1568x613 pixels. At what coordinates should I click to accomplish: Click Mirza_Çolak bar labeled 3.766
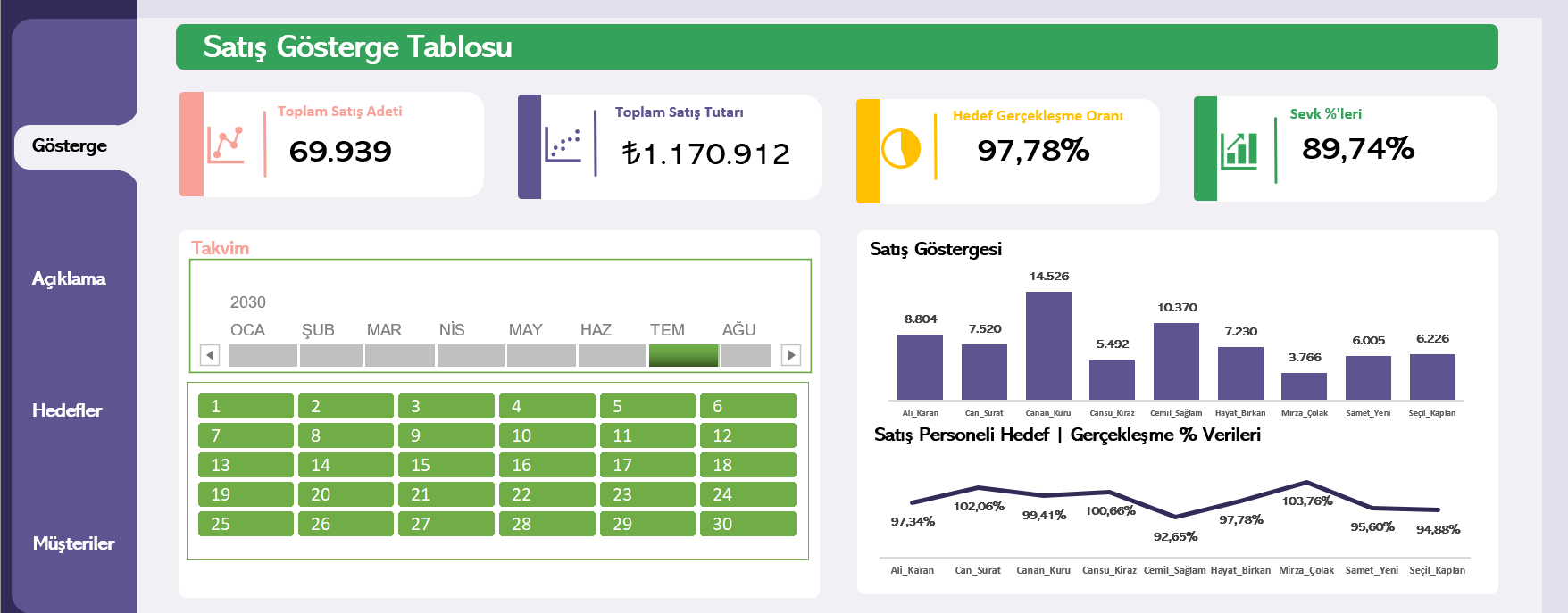[1304, 386]
